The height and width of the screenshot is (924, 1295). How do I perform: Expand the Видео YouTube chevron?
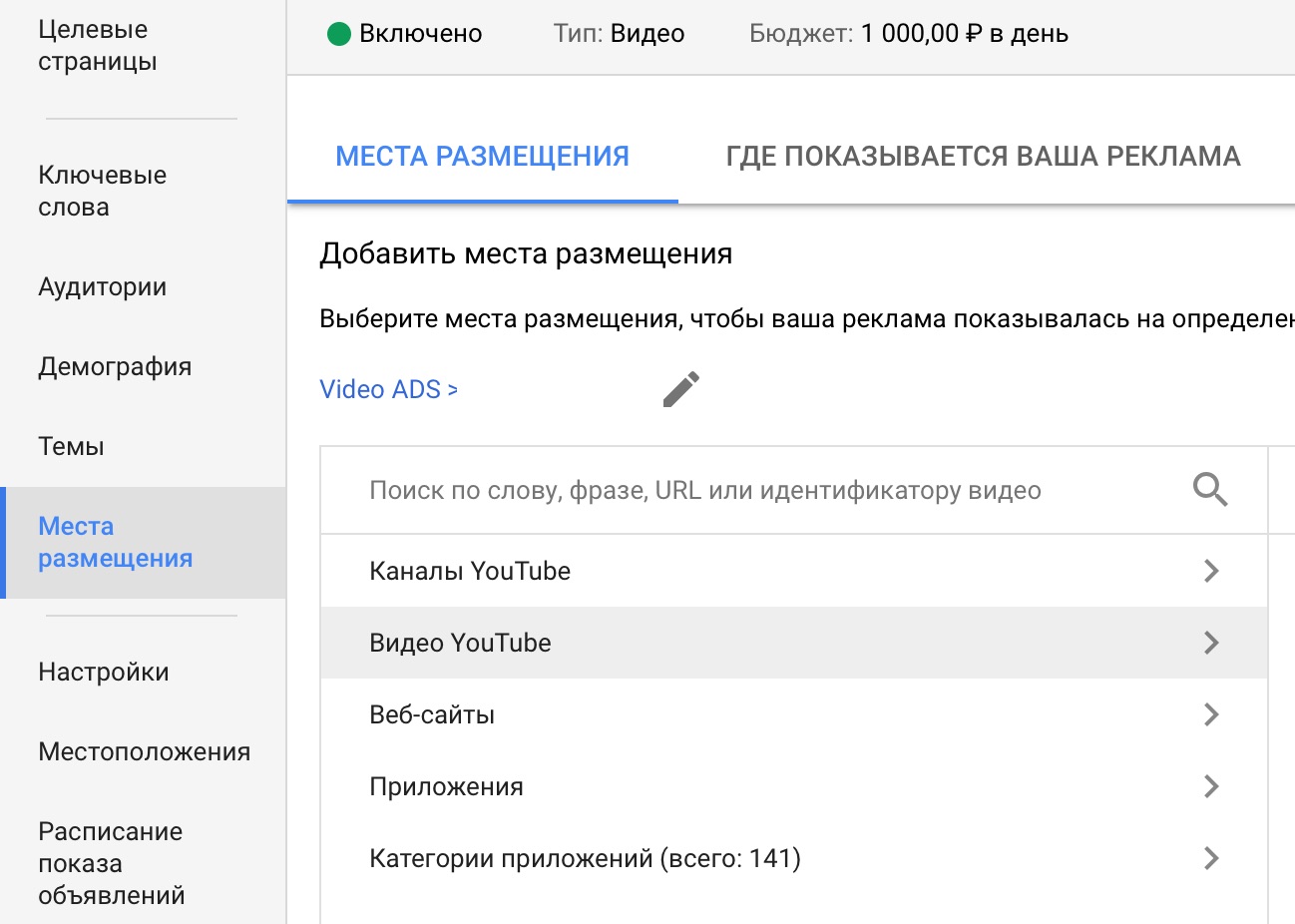pyautogui.click(x=1211, y=643)
